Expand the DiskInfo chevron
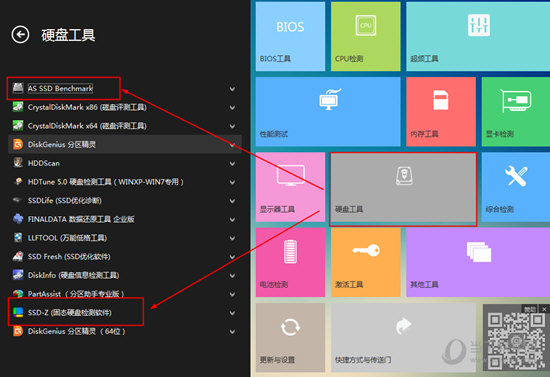The height and width of the screenshot is (377, 550). point(232,276)
